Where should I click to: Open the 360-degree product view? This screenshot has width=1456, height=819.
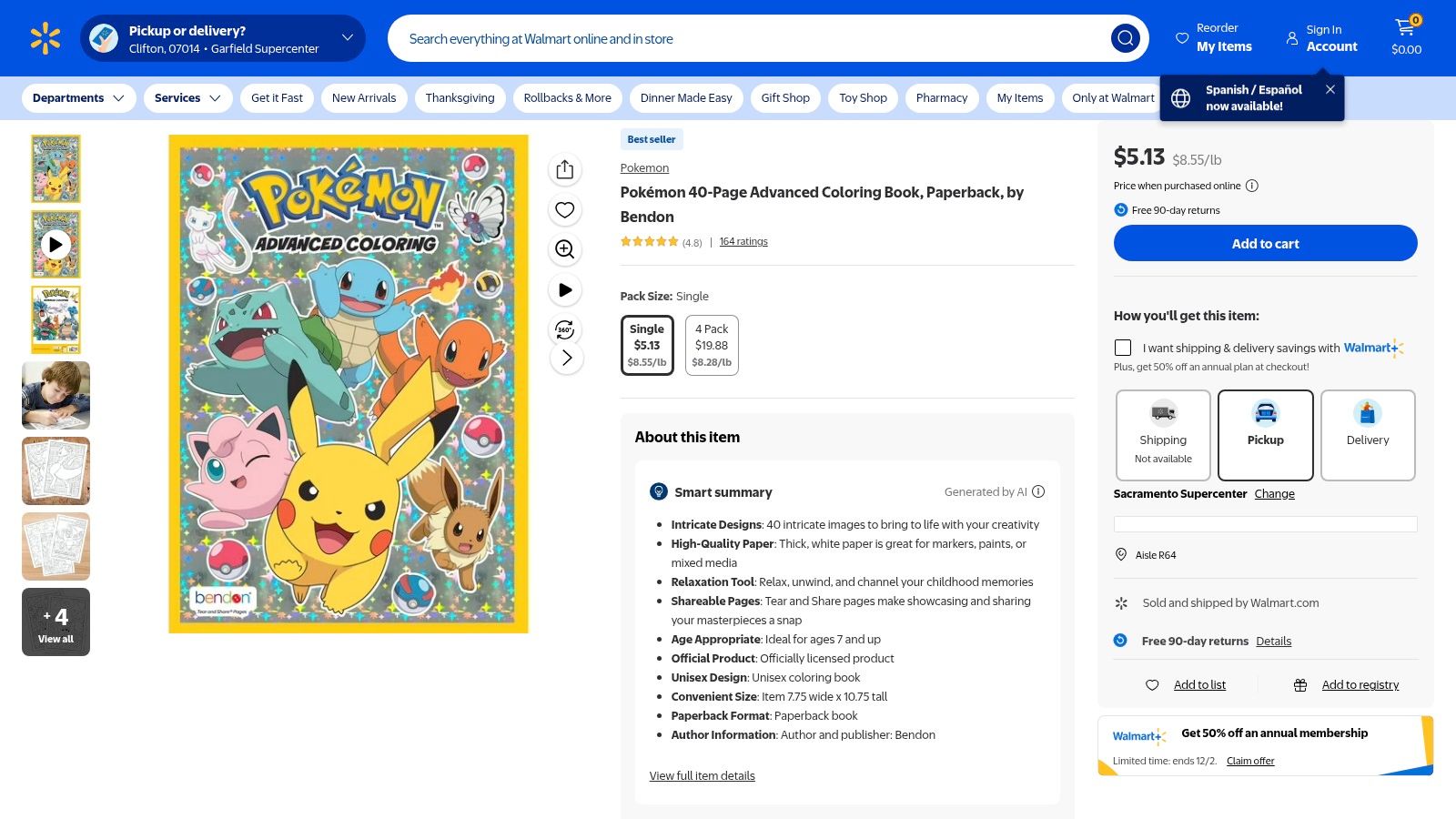coord(564,330)
